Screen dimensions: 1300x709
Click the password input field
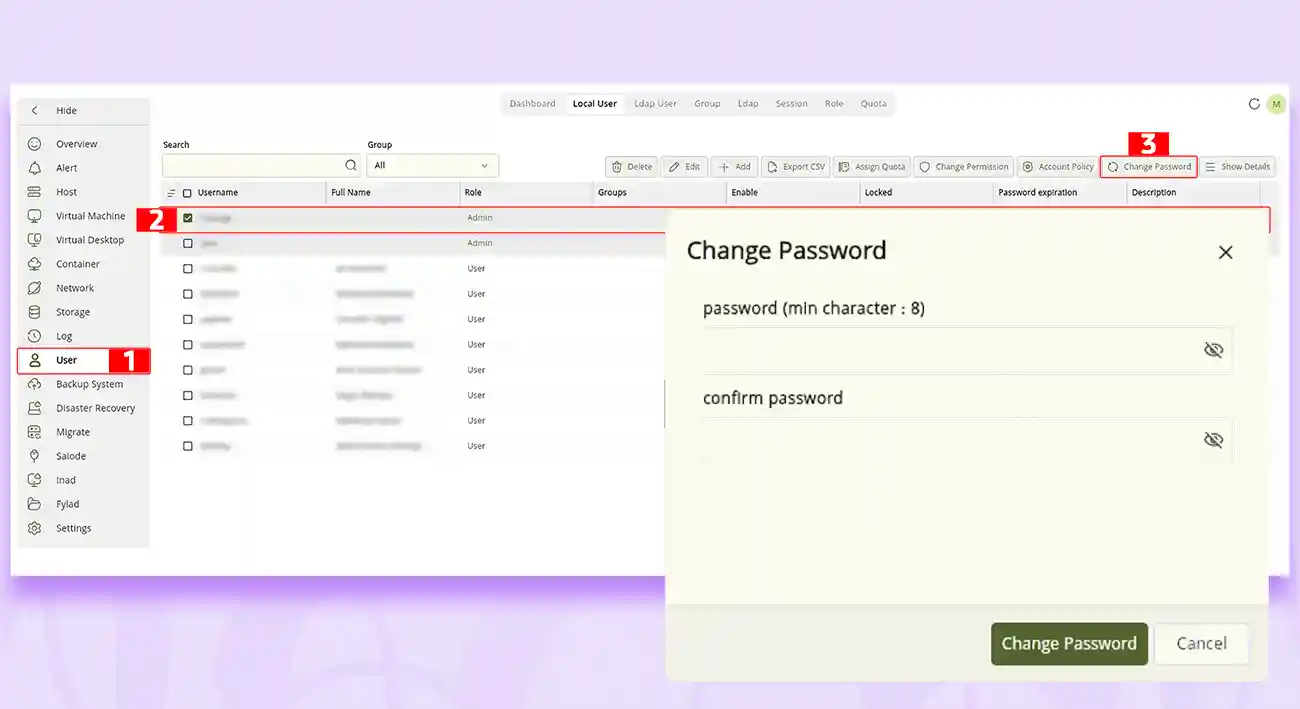[x=950, y=350]
